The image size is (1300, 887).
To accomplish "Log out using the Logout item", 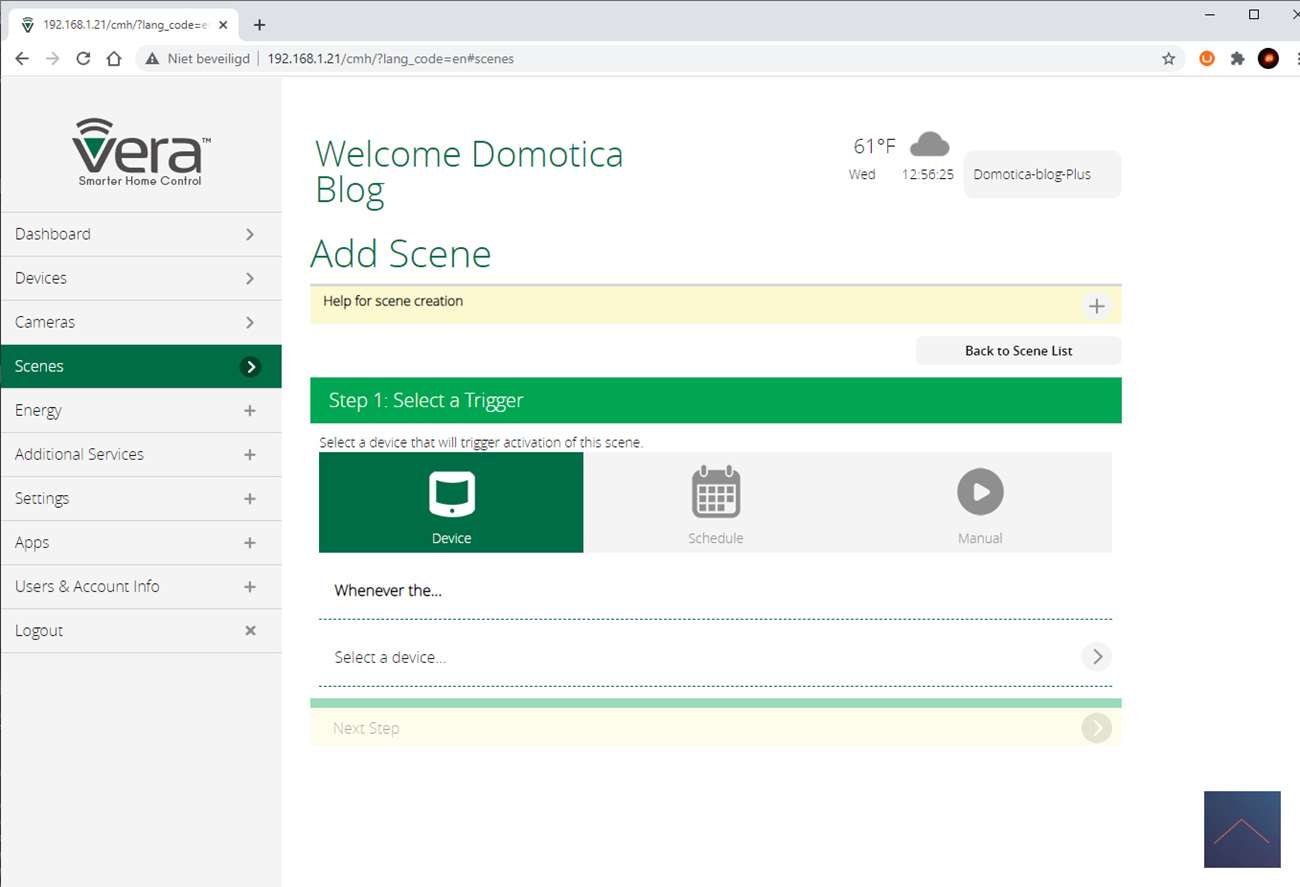I will tap(141, 631).
